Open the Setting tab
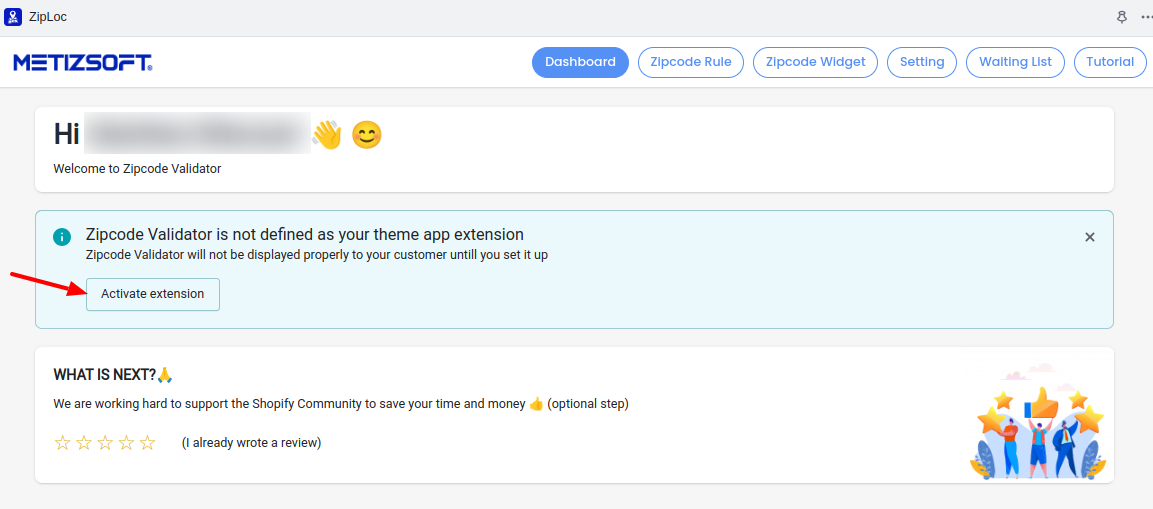The height and width of the screenshot is (509, 1153). tap(921, 62)
